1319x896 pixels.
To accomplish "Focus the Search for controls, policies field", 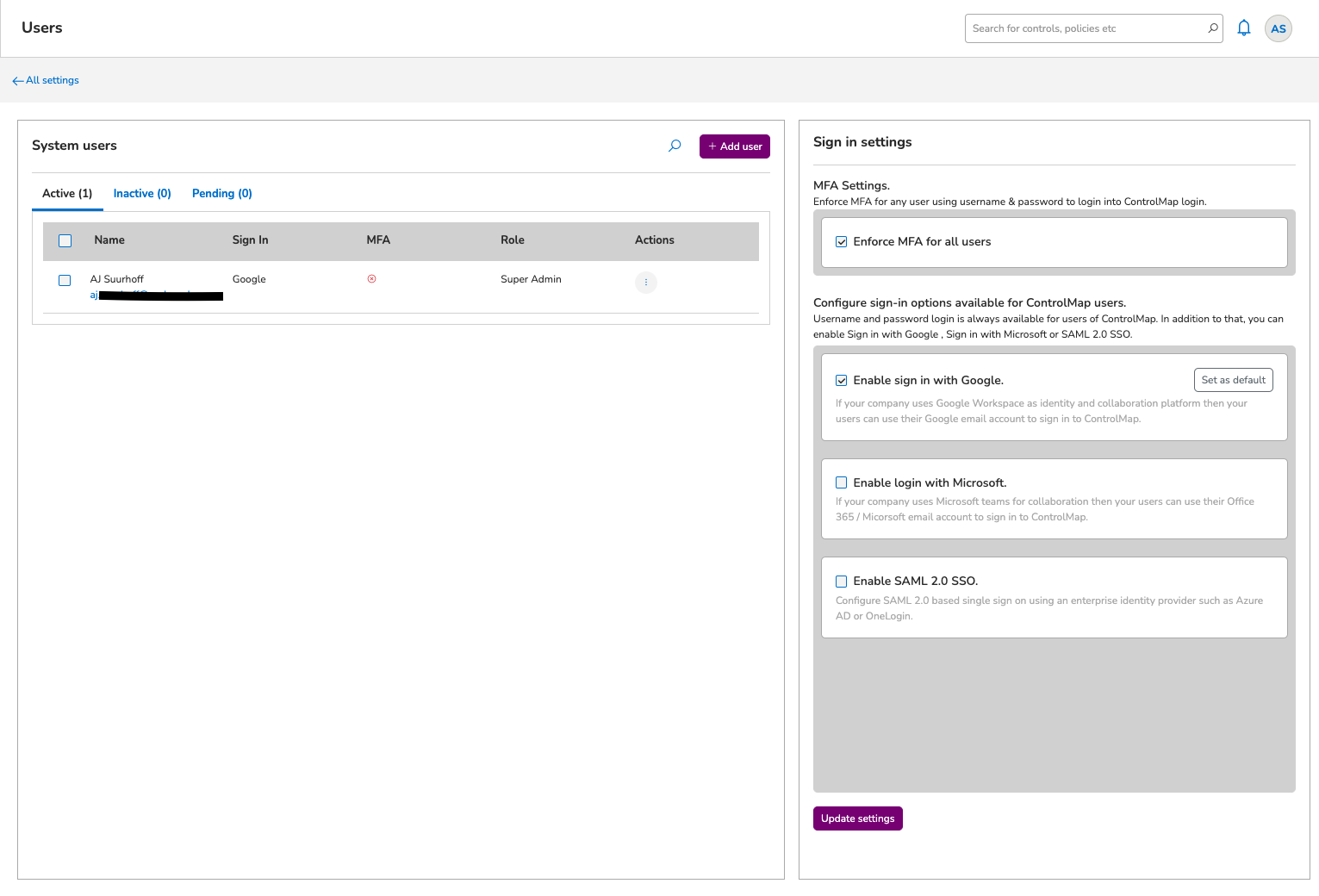I will pos(1086,28).
